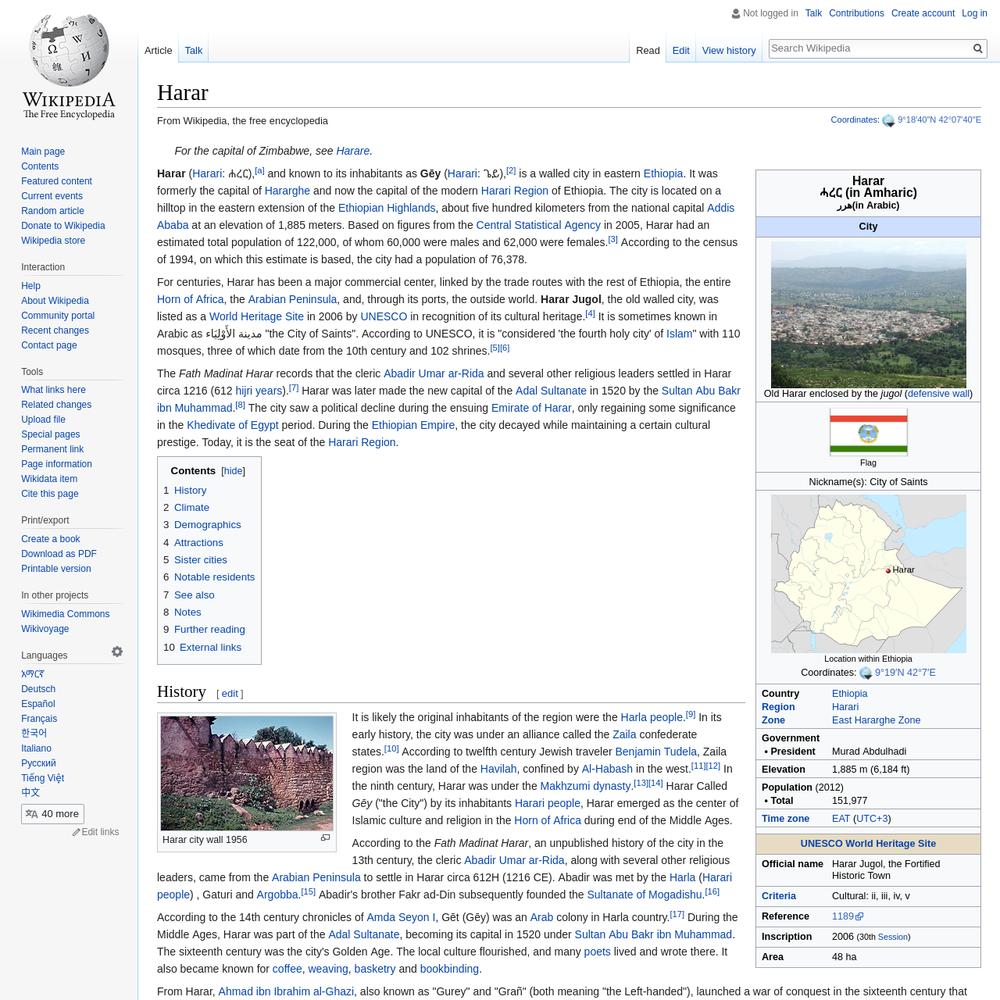Image resolution: width=1000 pixels, height=1000 pixels.
Task: Open UNESCO World Heritage Site infobox header link
Action: [x=868, y=844]
